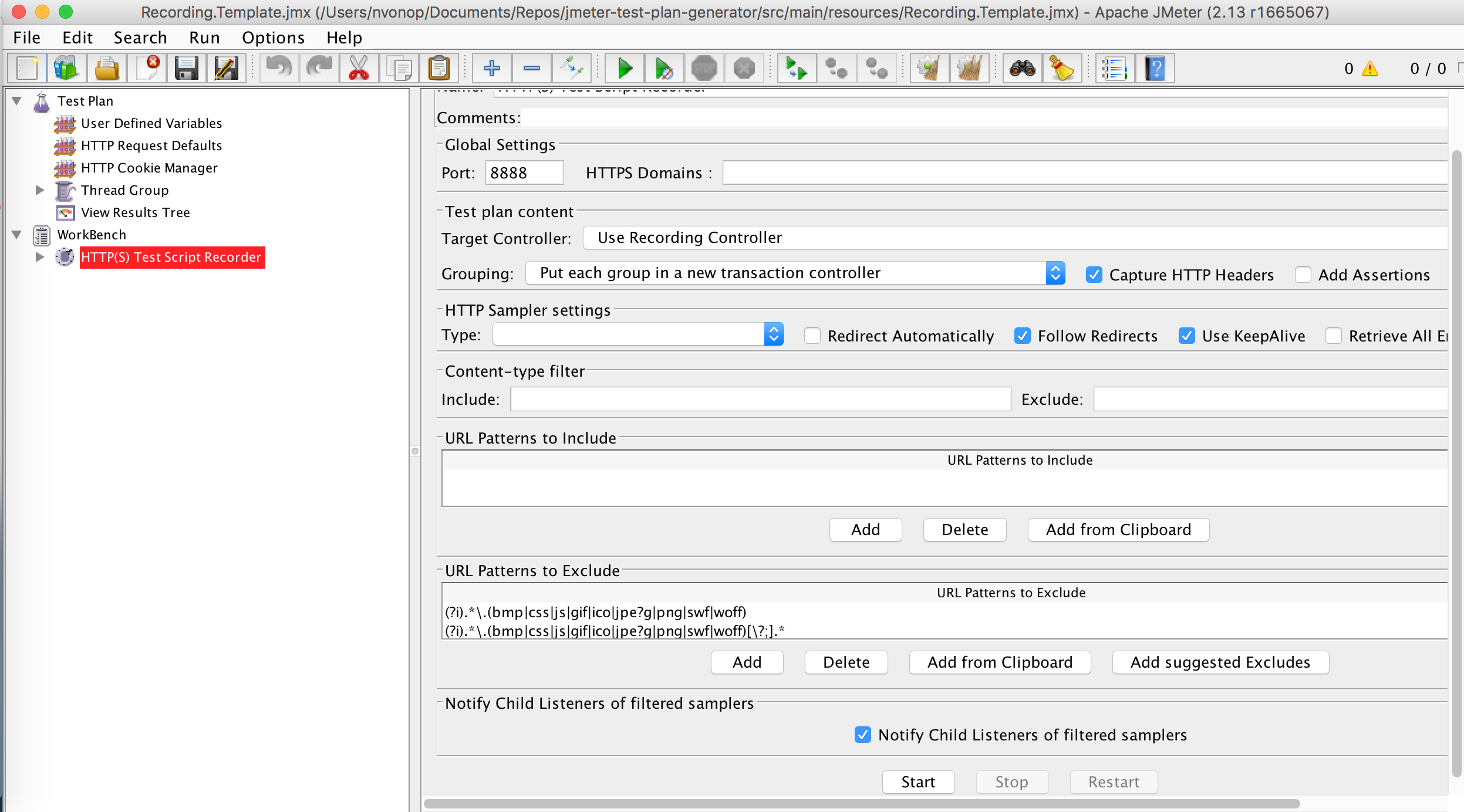Image resolution: width=1464 pixels, height=812 pixels.
Task: Collapse all nodes with minus icon
Action: click(532, 69)
